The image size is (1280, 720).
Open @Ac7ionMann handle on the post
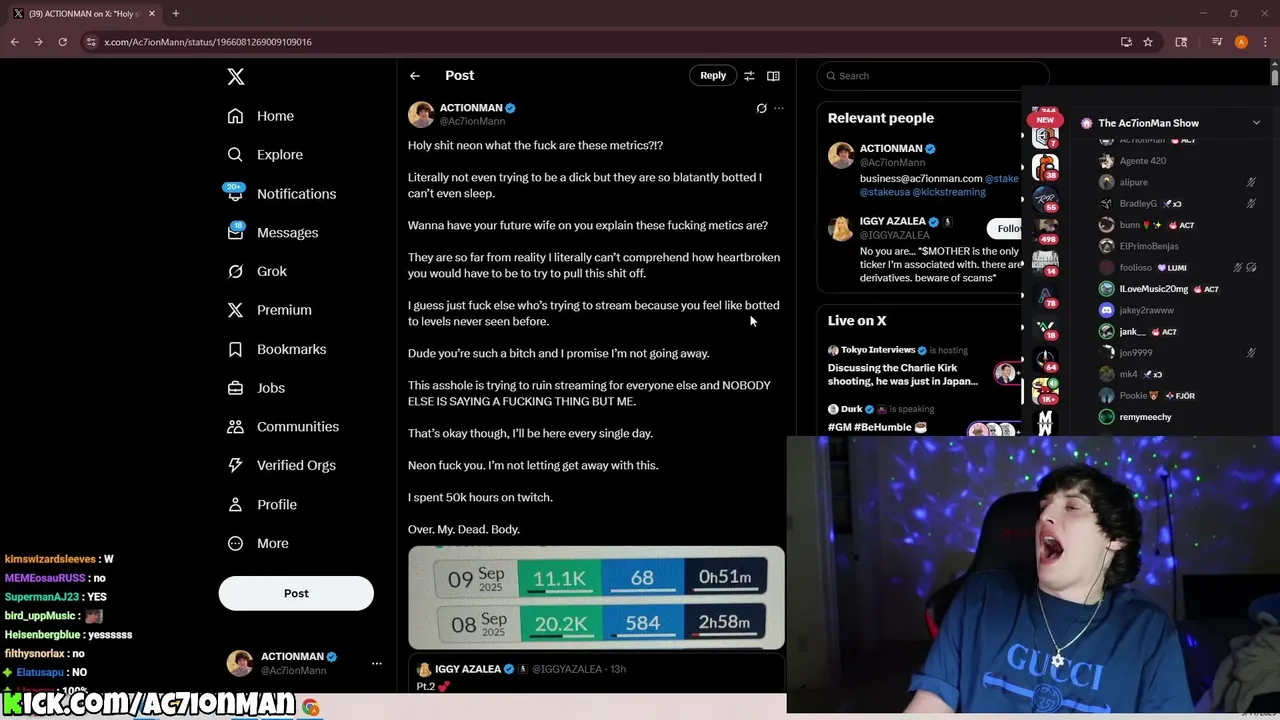pos(472,121)
